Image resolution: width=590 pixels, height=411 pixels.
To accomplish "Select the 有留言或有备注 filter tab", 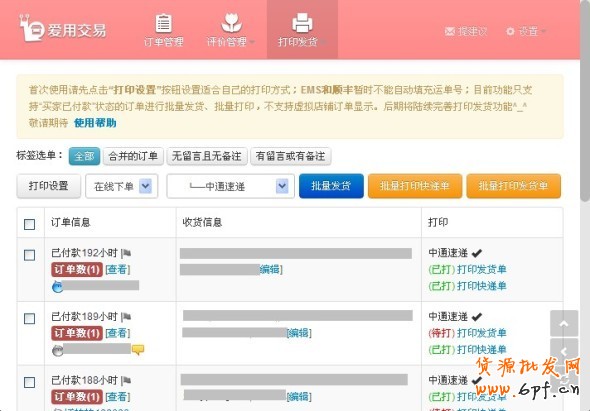I will [x=290, y=156].
